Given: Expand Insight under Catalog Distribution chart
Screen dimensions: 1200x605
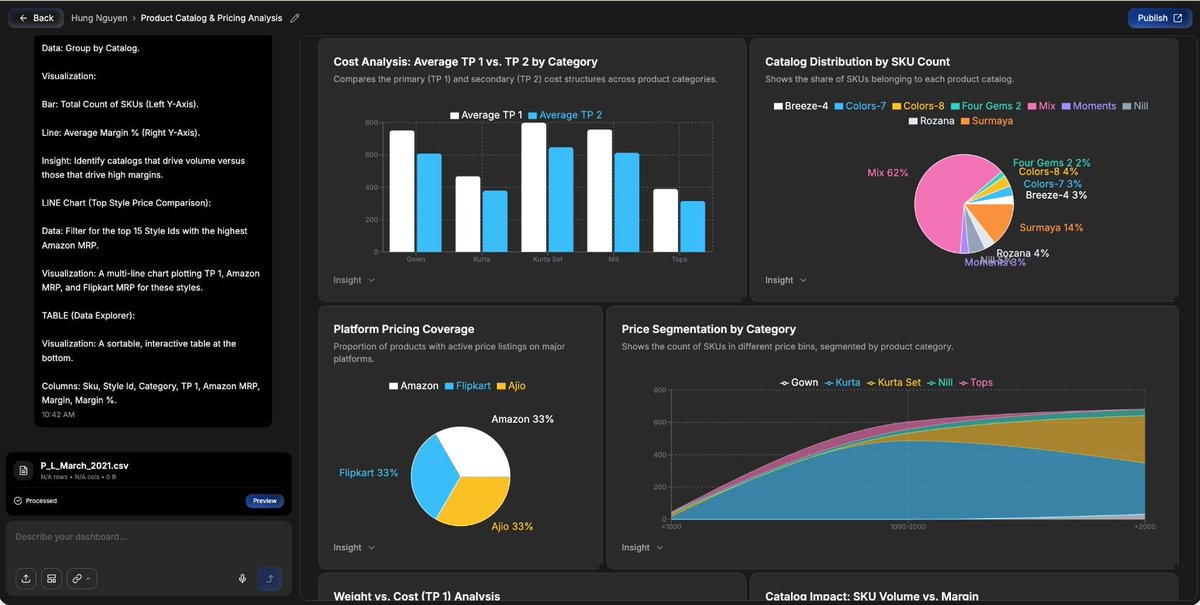Looking at the screenshot, I should coord(786,280).
